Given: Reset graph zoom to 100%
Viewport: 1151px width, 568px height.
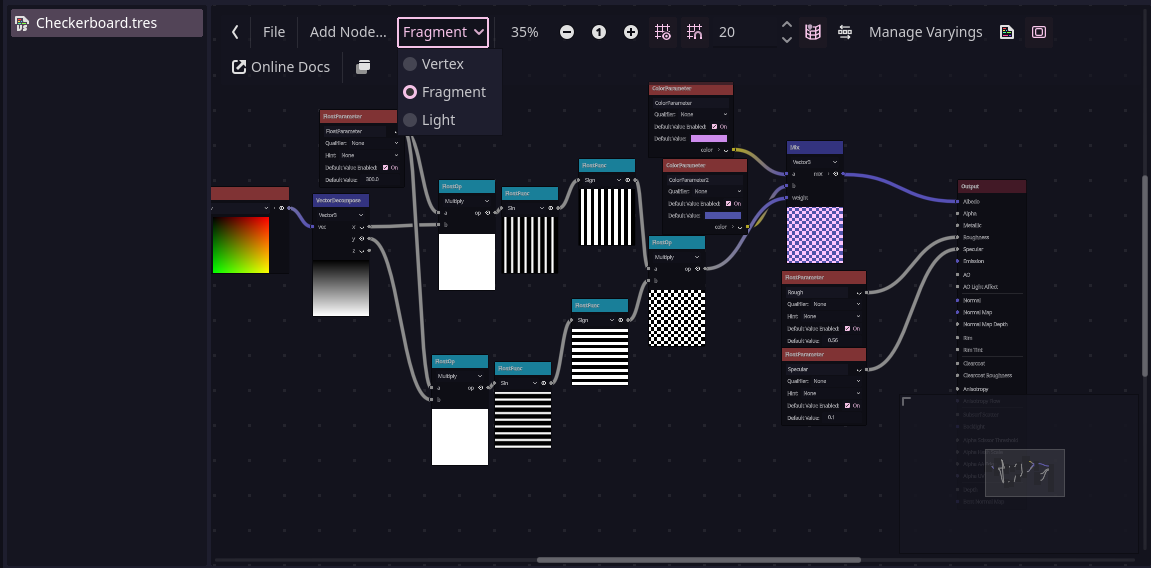Looking at the screenshot, I should [x=599, y=32].
